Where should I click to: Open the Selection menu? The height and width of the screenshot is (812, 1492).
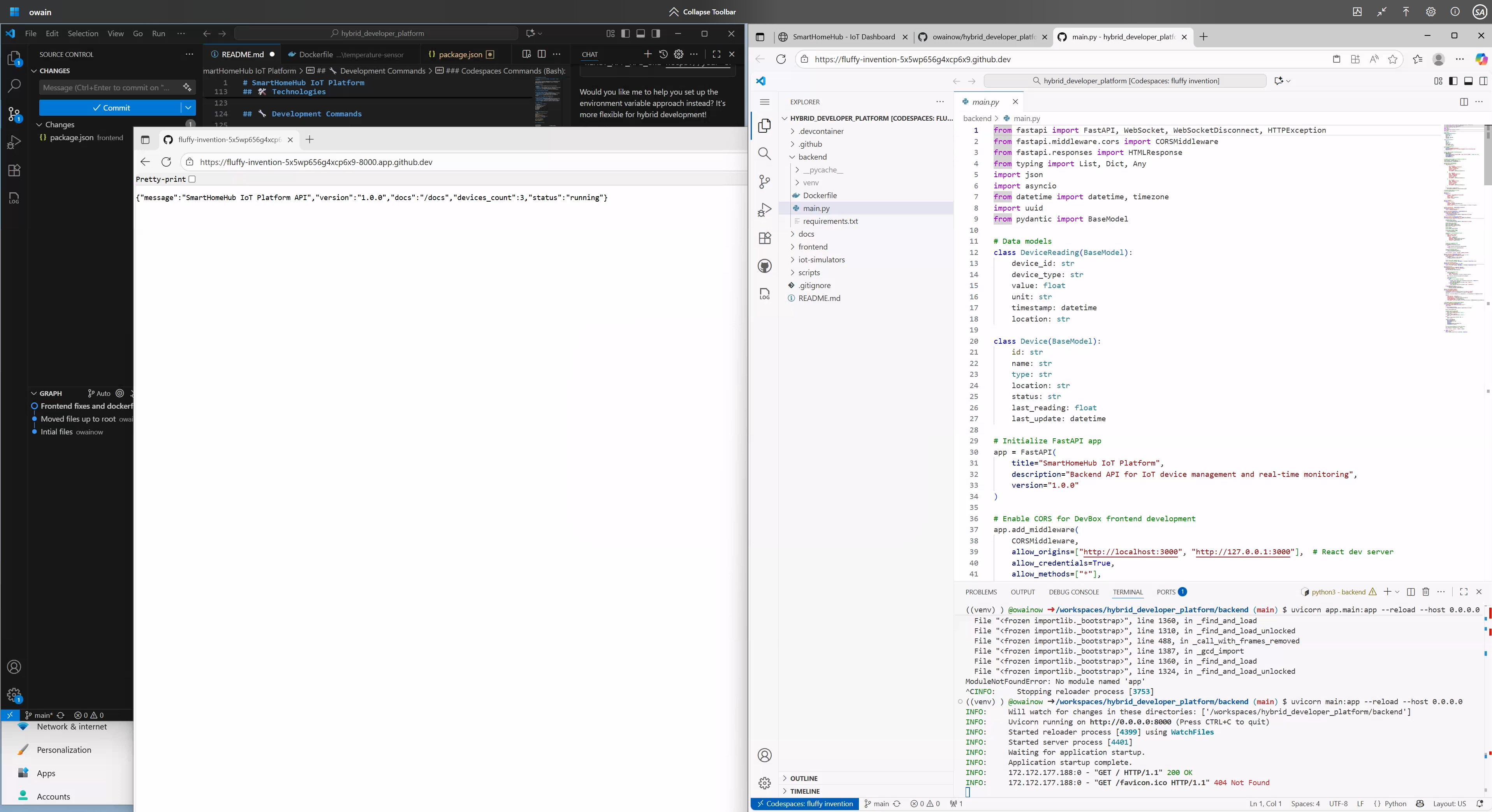click(83, 33)
